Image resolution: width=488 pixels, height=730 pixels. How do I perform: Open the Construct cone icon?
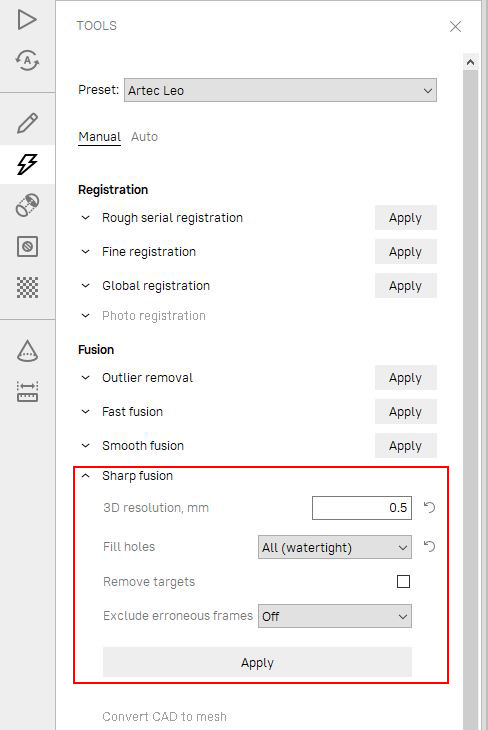pyautogui.click(x=27, y=351)
